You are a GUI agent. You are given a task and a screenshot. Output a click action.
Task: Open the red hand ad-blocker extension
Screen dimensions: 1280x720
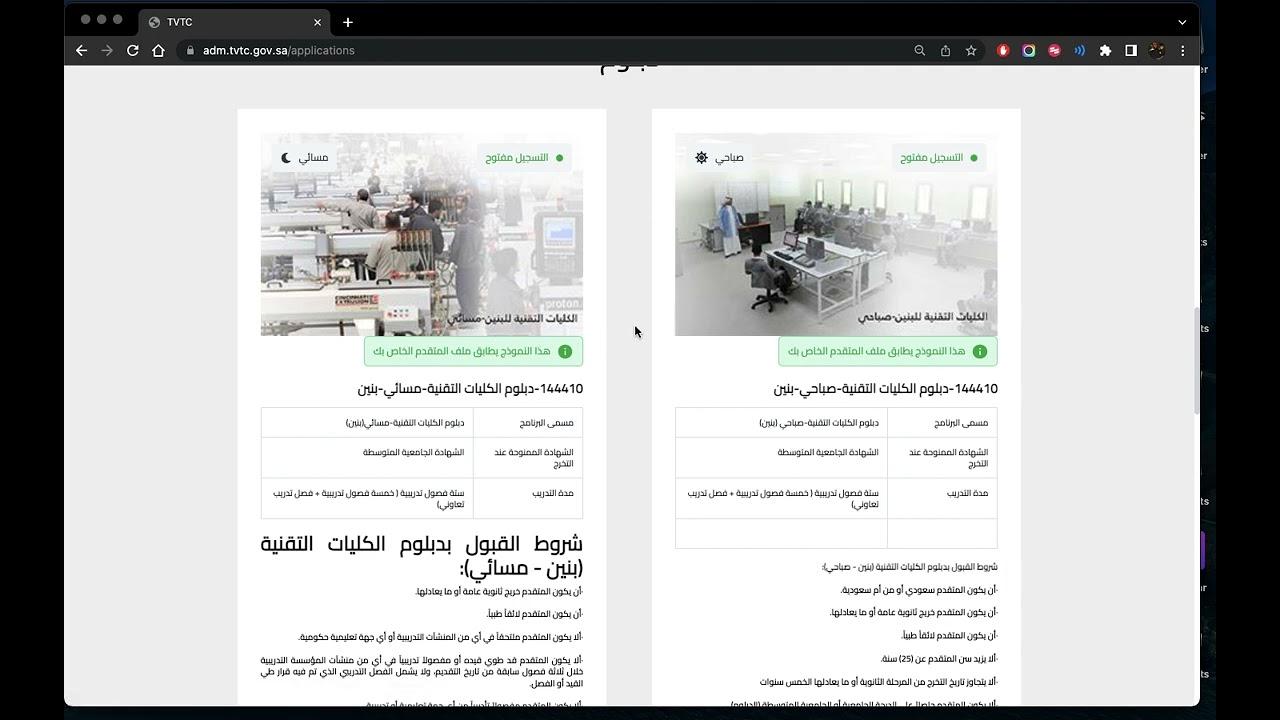1003,50
